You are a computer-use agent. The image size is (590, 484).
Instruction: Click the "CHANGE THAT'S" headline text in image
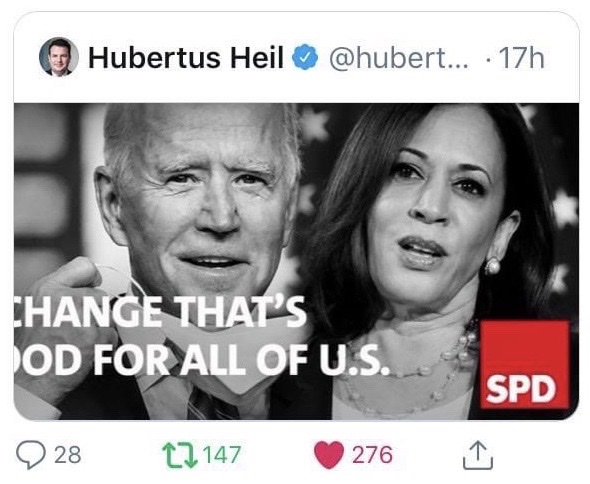click(x=160, y=312)
